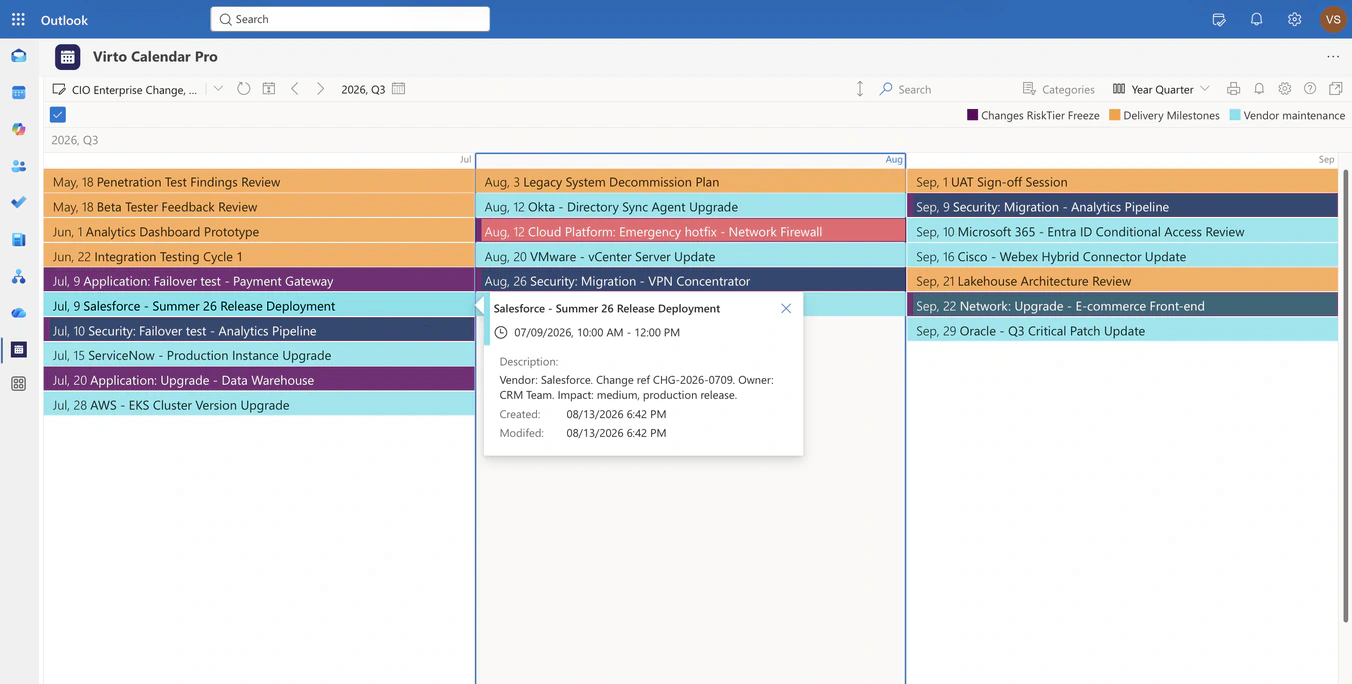Open Aug 3 Legacy System Decommission Plan

coord(691,182)
